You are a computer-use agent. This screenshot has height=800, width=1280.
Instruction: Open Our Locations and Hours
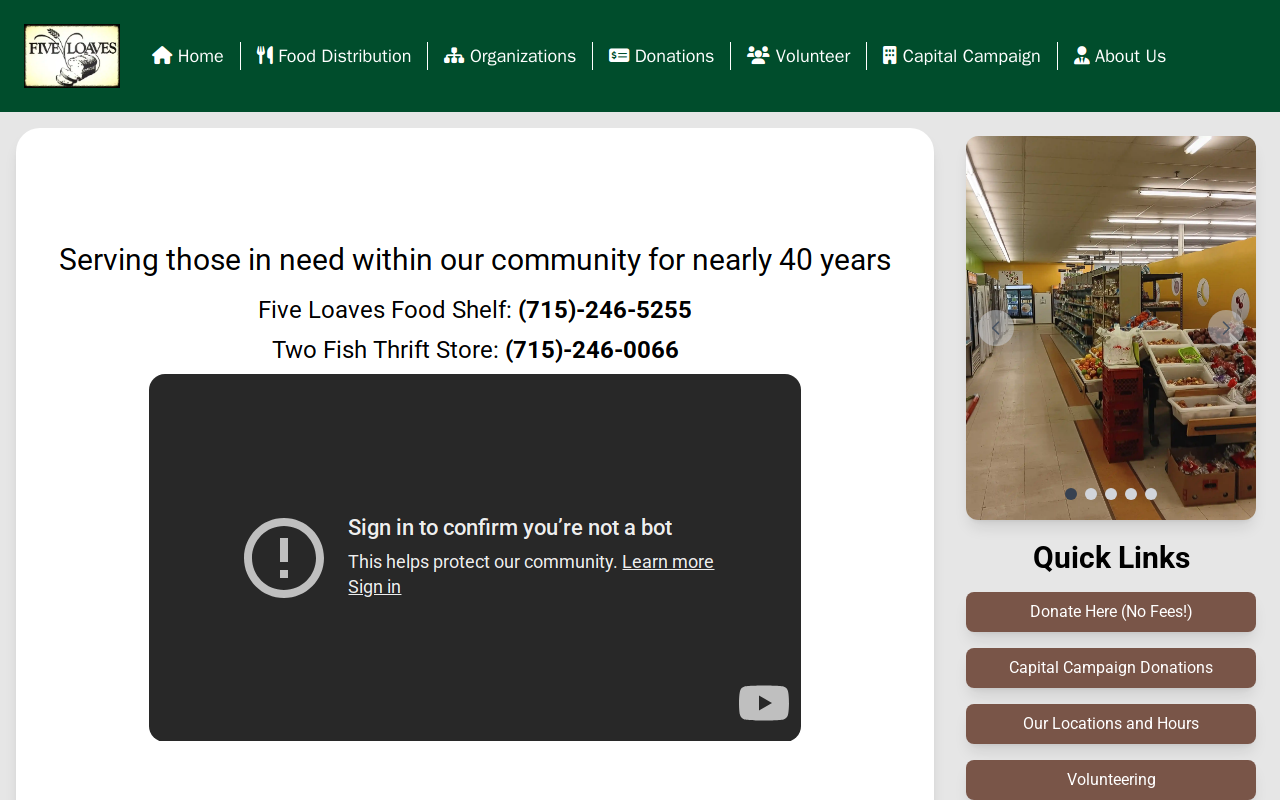1111,724
